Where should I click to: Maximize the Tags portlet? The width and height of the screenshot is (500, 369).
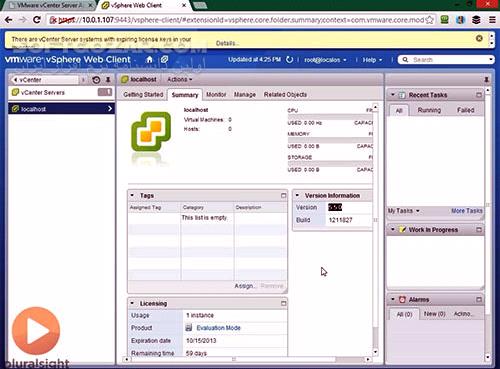[x=283, y=196]
